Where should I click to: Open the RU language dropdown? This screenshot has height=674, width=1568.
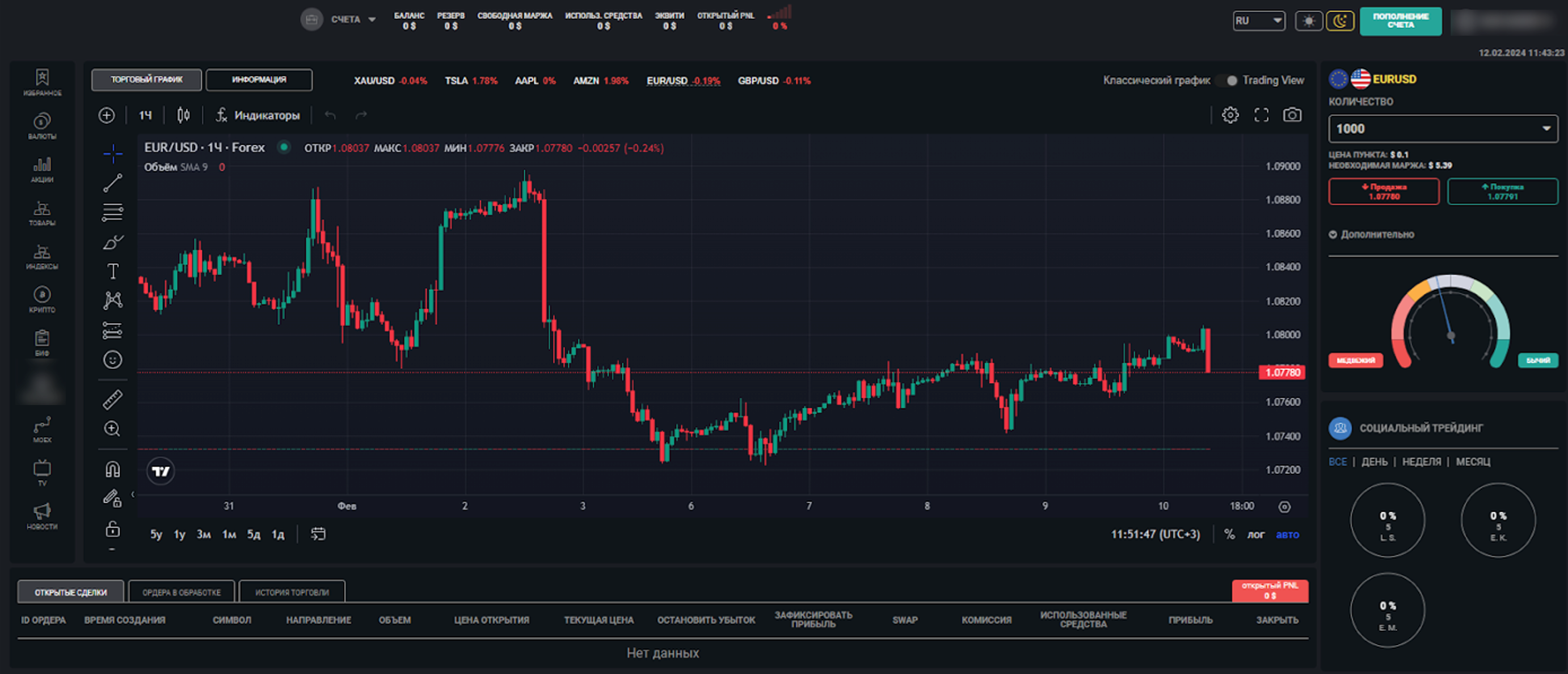(1258, 20)
